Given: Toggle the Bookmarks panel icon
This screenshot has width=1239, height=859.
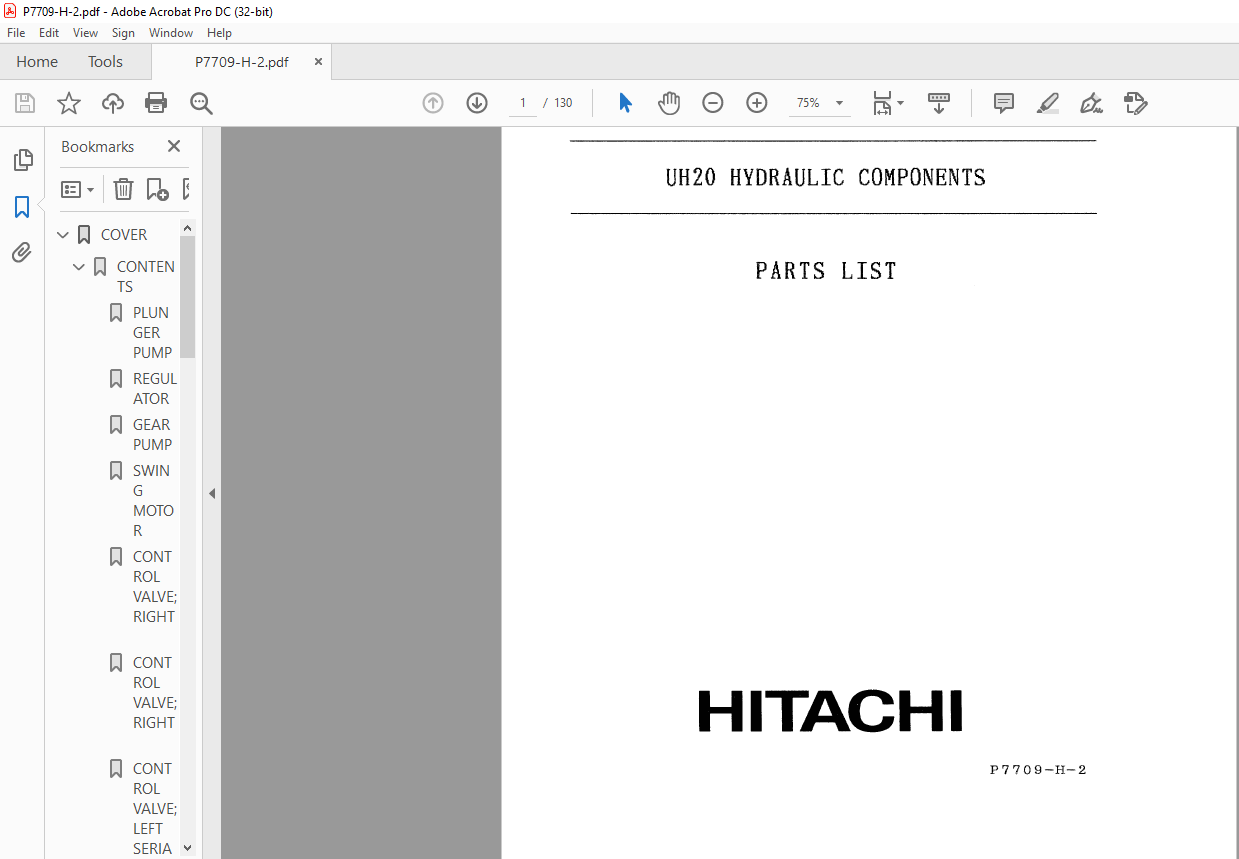Looking at the screenshot, I should click(22, 207).
